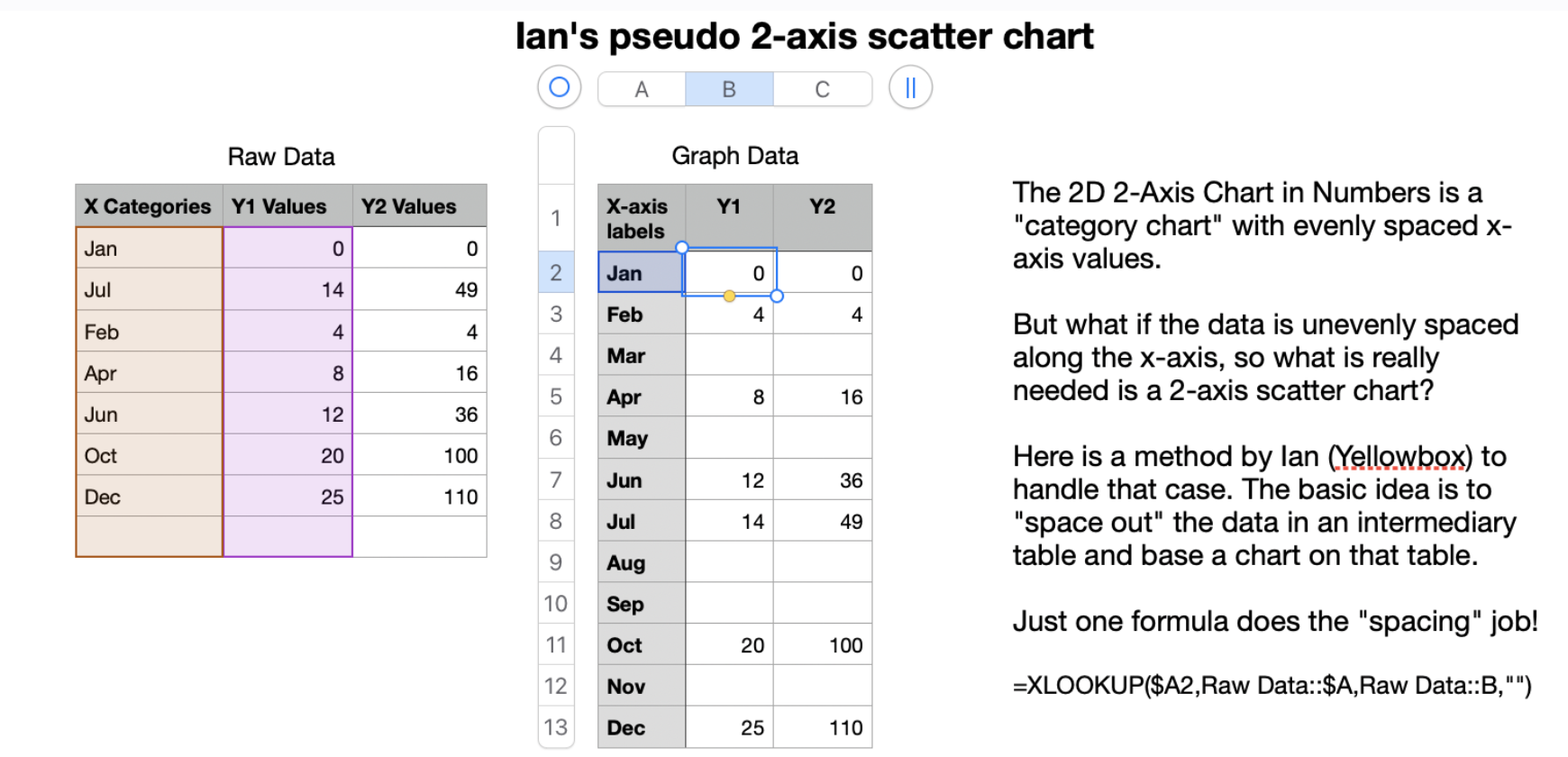
Task: Click the X Categories header in Raw Data
Action: pyautogui.click(x=147, y=205)
